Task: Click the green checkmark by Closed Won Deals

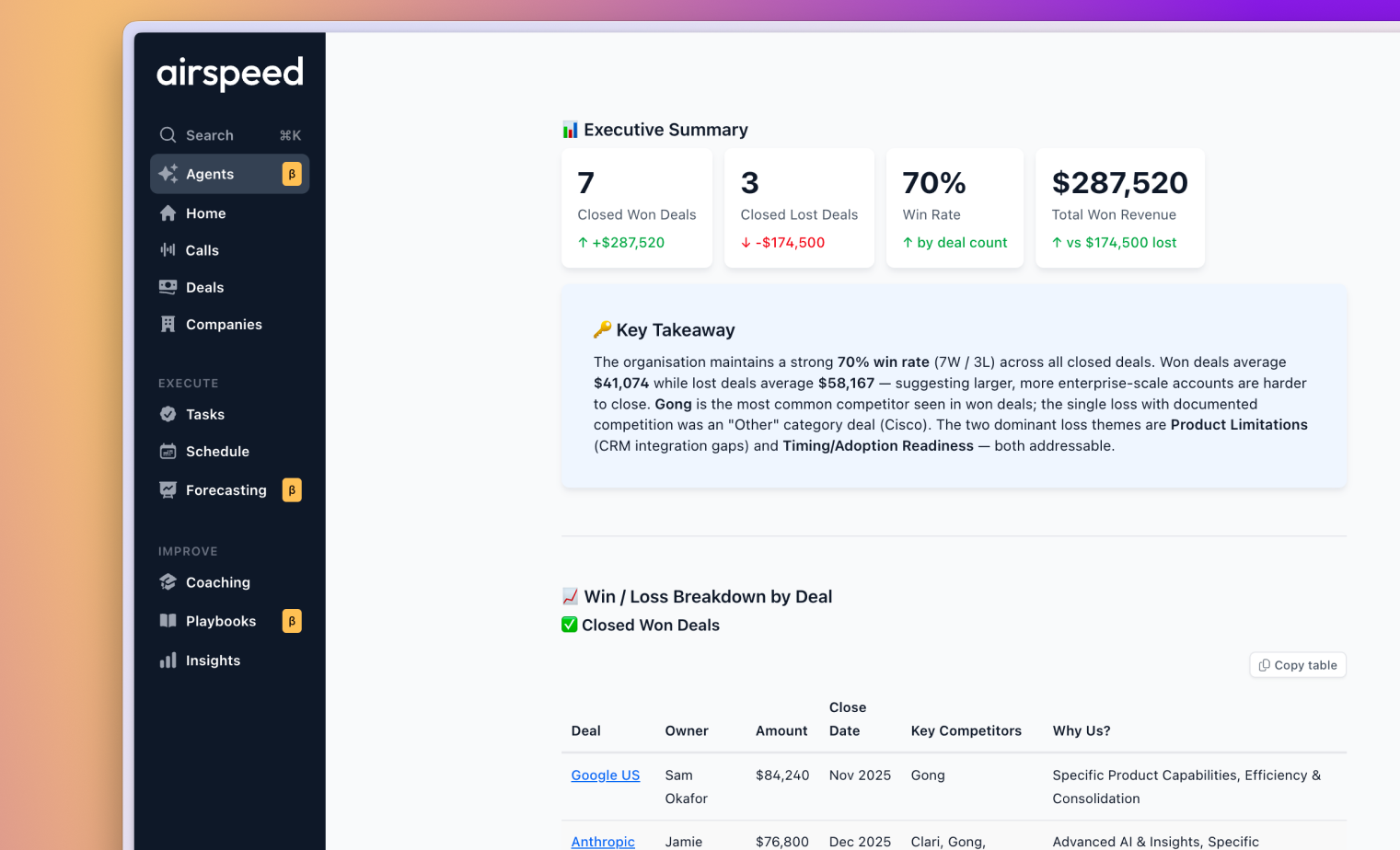Action: [570, 625]
